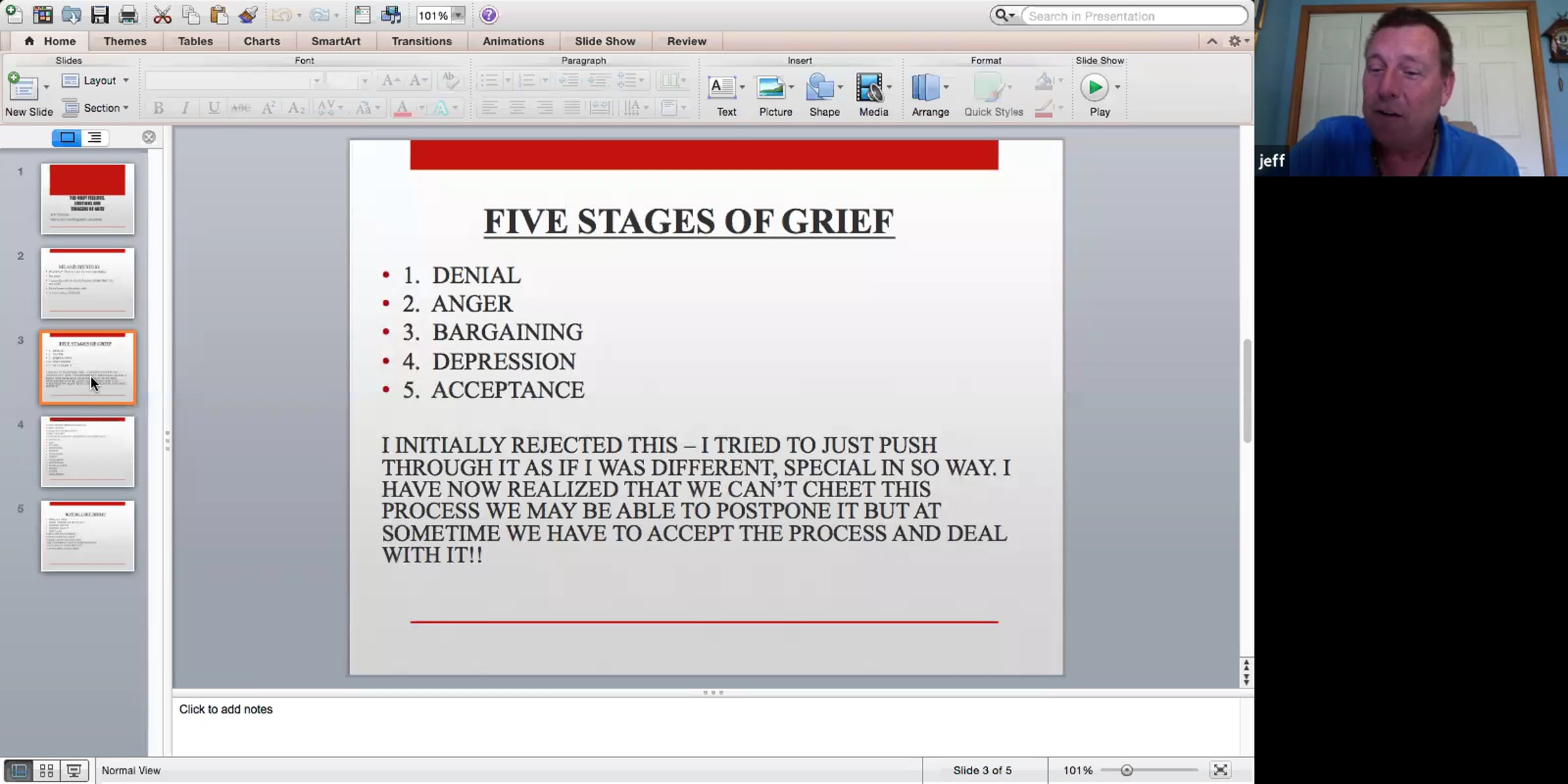Open the Transitions tab

[x=421, y=41]
